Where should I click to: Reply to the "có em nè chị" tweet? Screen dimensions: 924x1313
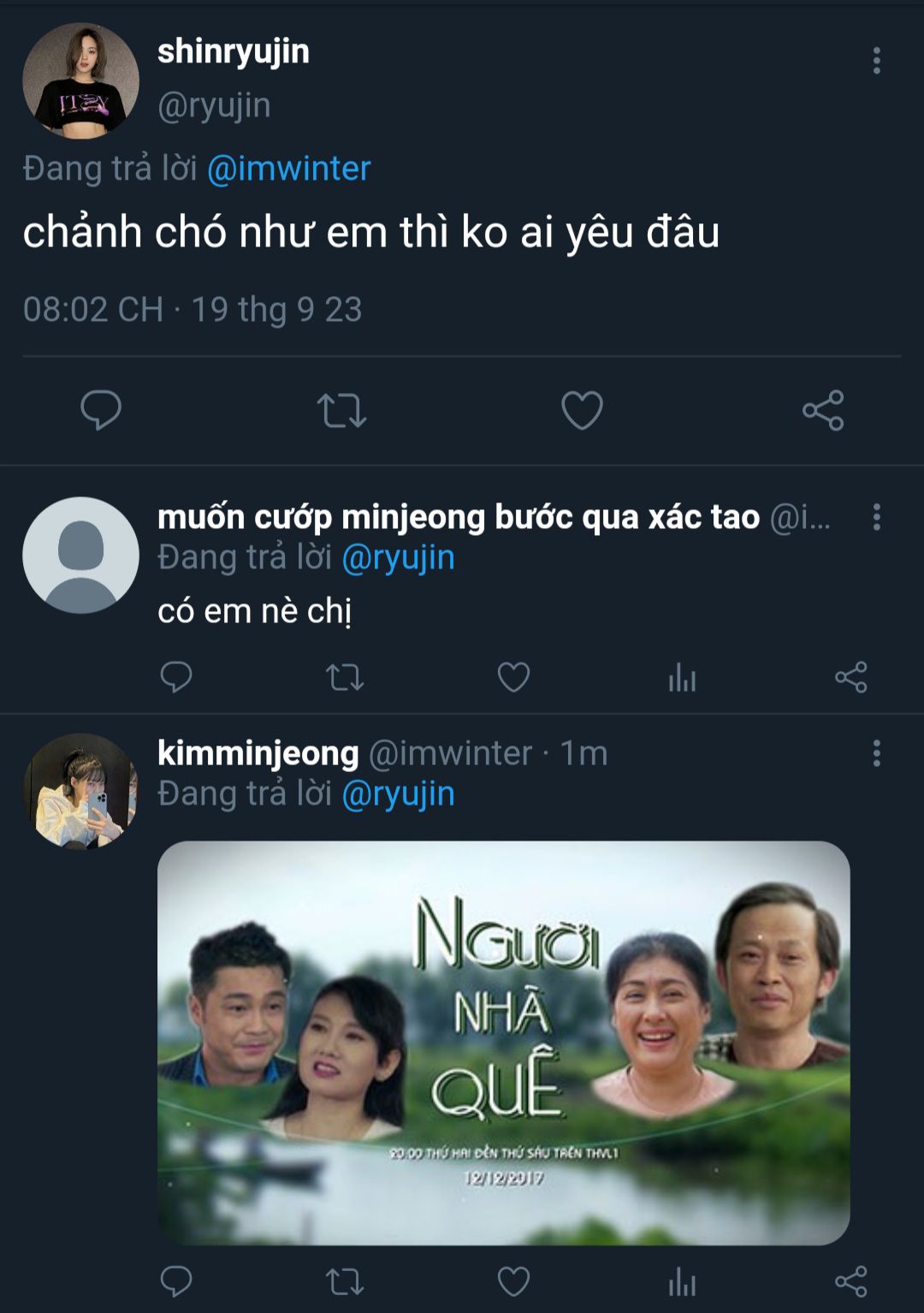176,677
